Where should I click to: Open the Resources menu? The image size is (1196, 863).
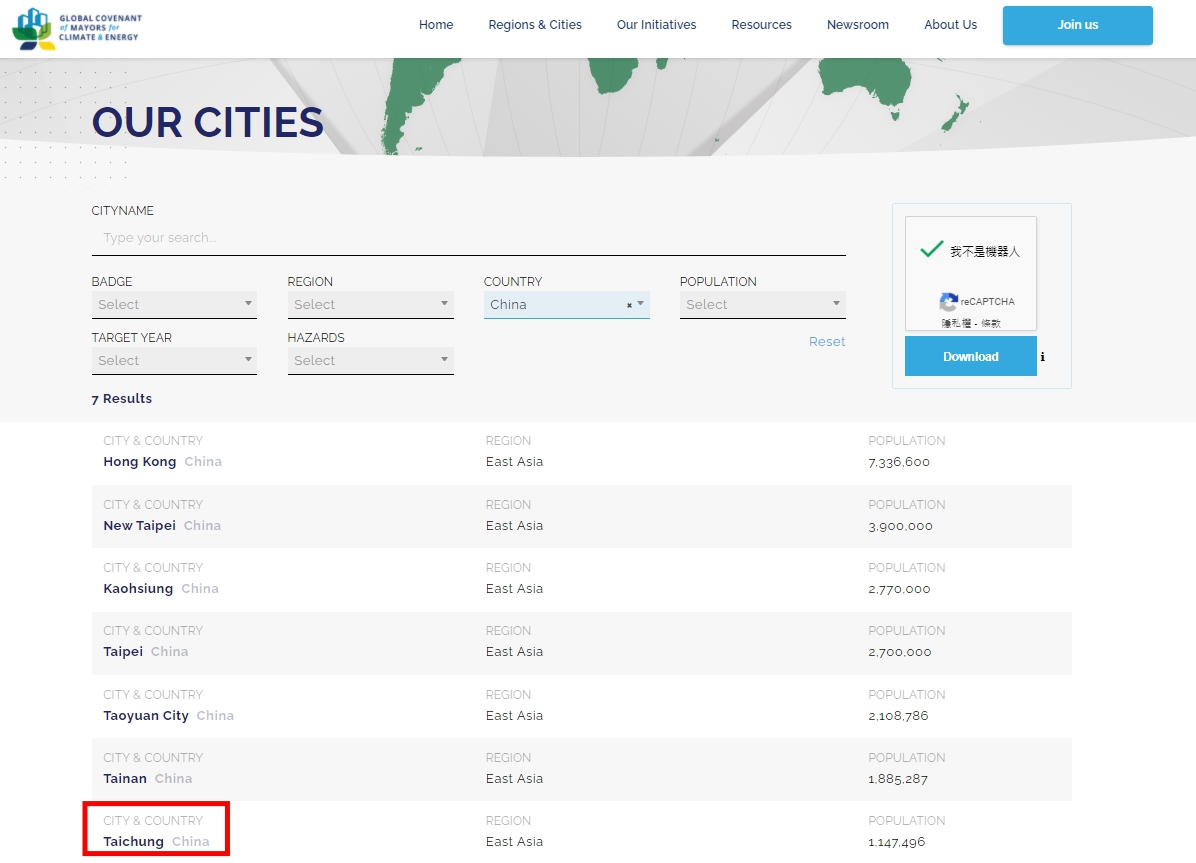(761, 25)
